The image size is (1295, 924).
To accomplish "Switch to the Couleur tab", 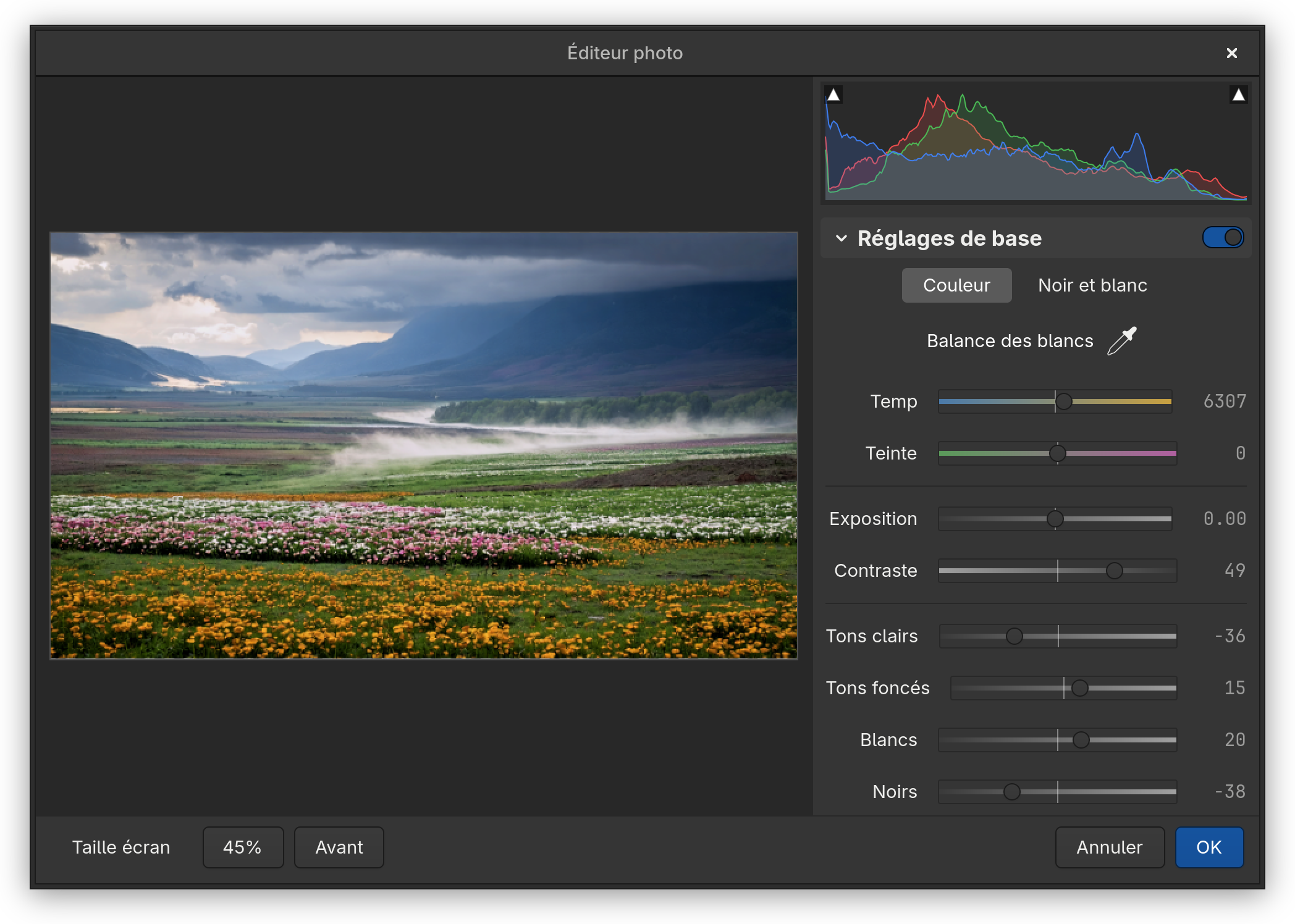I will click(956, 285).
